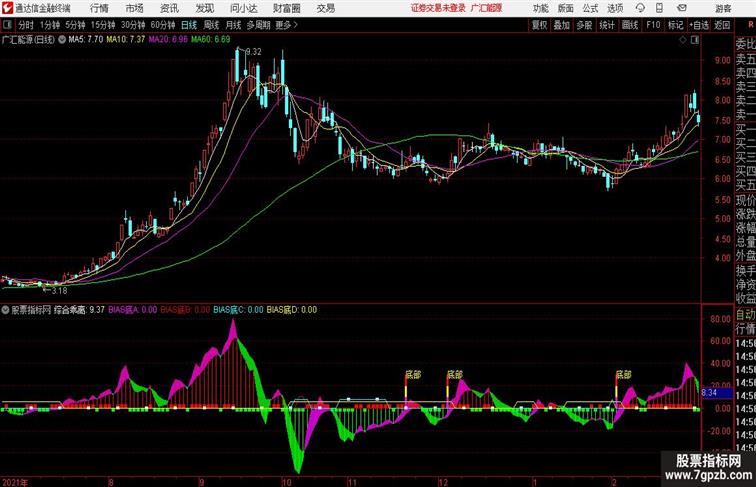Click the 3.18 low price marker

click(x=59, y=291)
